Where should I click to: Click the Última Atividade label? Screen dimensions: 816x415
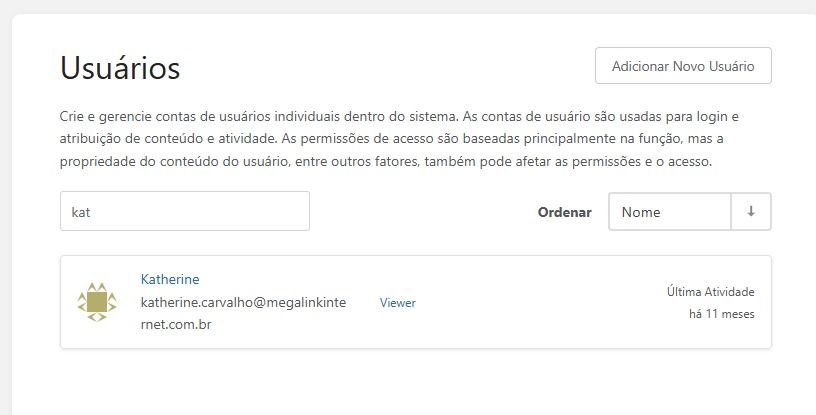coord(711,292)
